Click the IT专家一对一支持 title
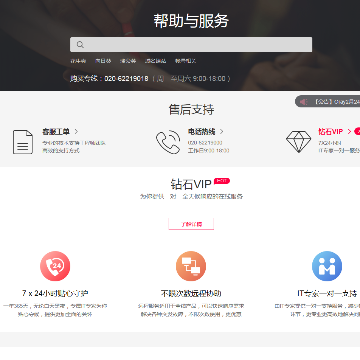This screenshot has height=360, width=360. (x=327, y=293)
